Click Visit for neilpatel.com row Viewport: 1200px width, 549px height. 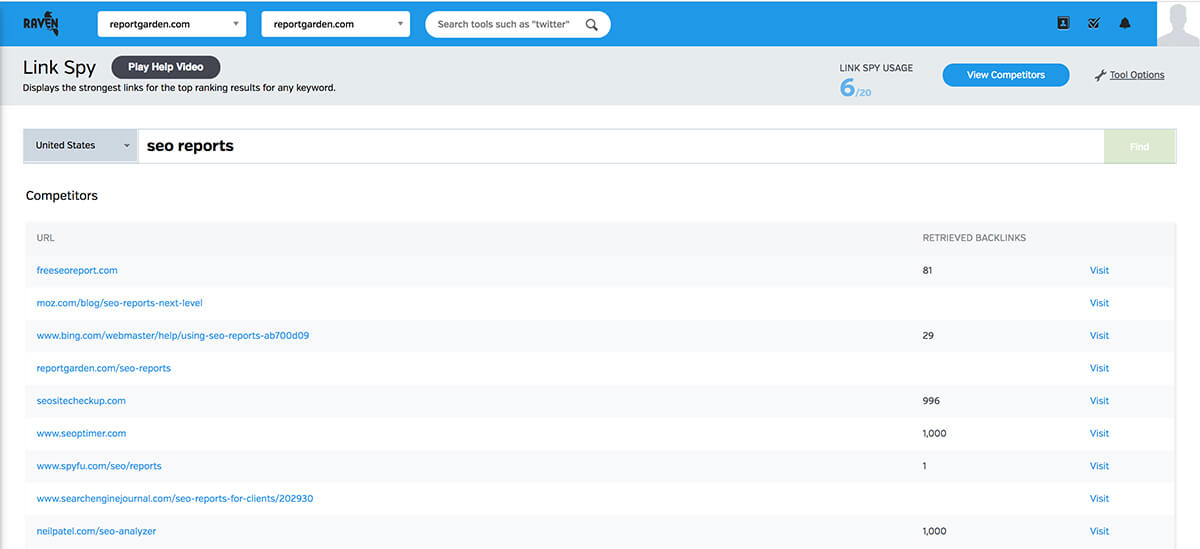tap(1099, 531)
